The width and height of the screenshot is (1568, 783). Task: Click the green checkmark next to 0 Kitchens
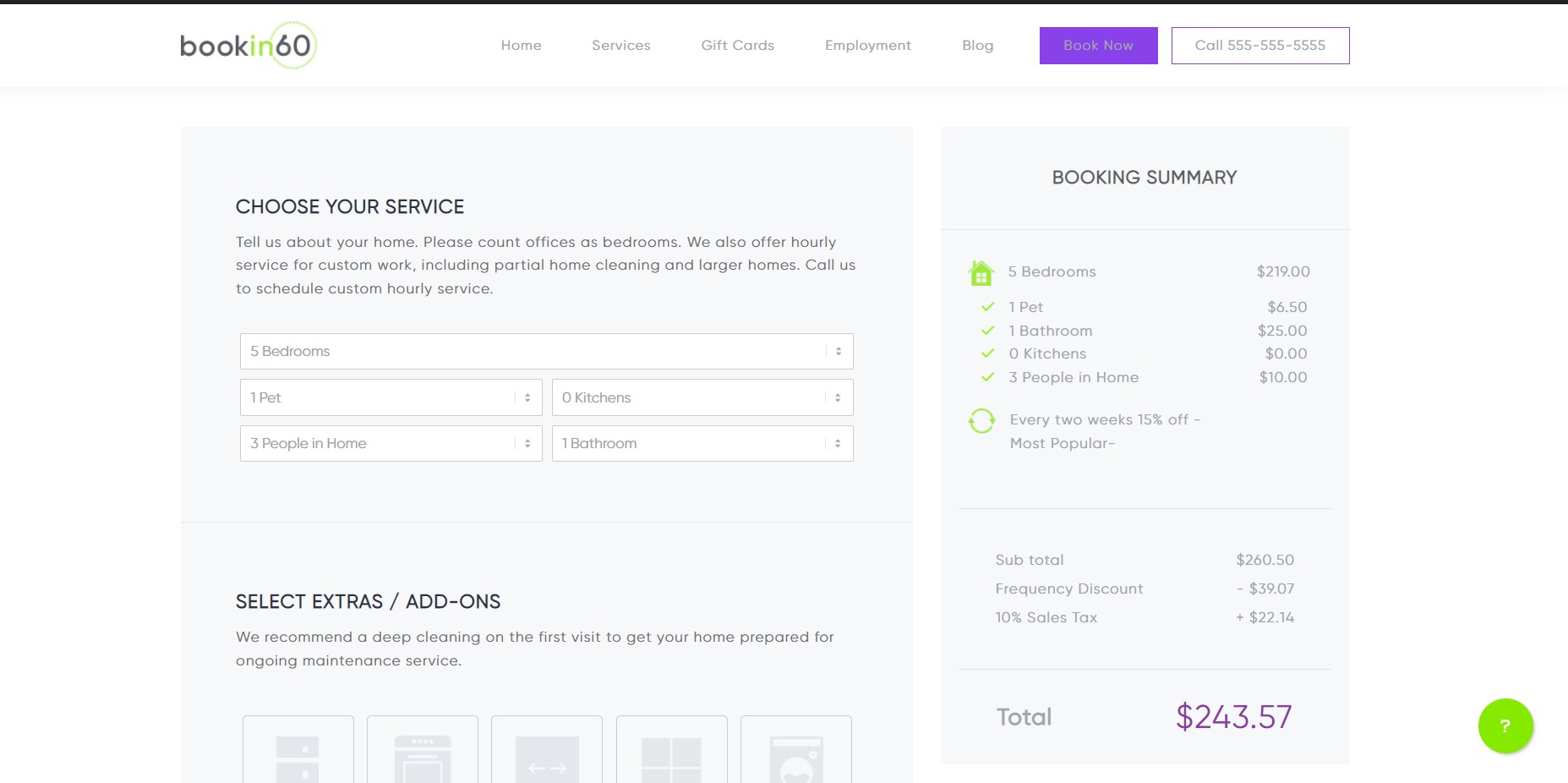987,353
